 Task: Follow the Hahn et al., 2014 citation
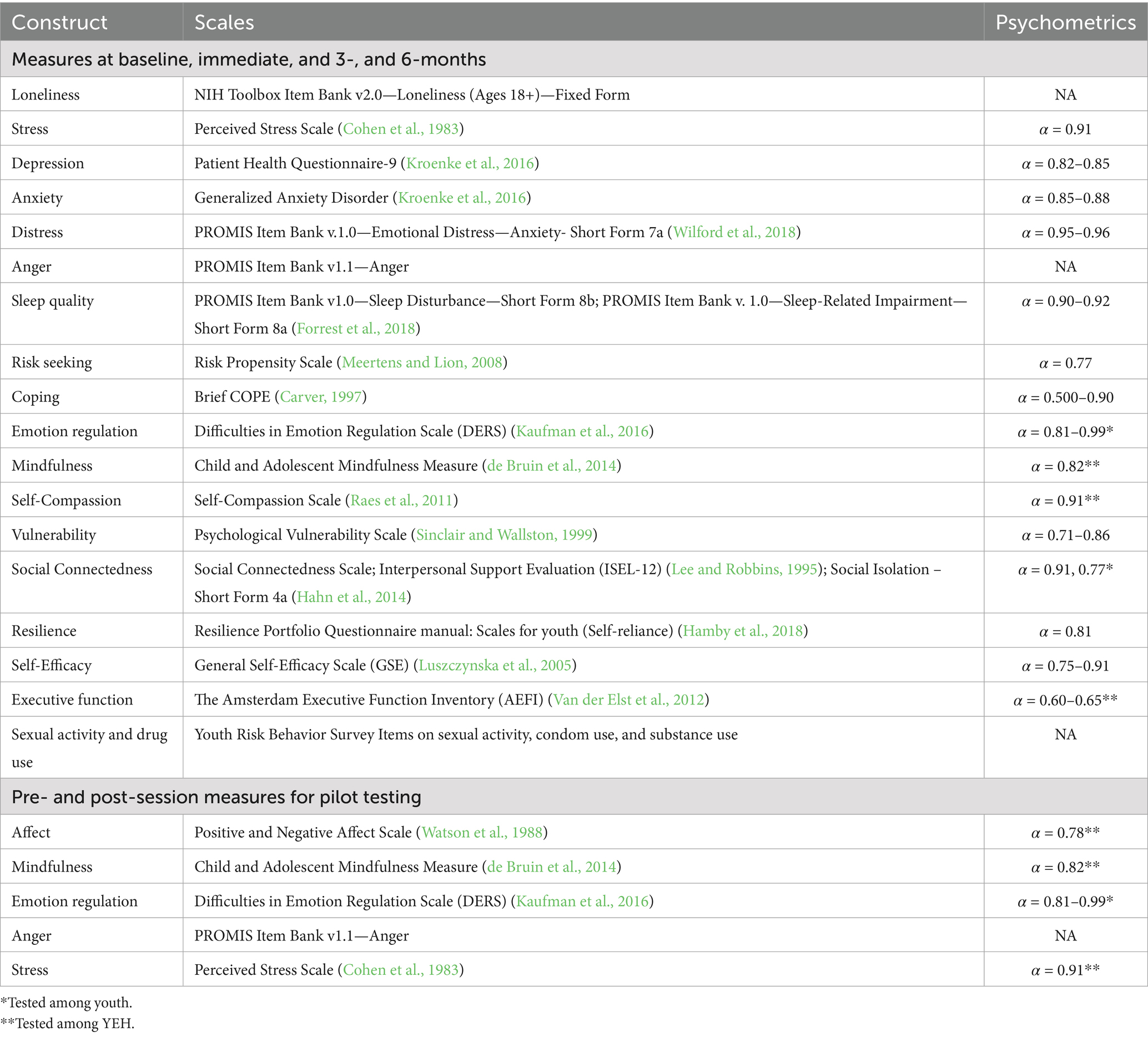pyautogui.click(x=351, y=597)
